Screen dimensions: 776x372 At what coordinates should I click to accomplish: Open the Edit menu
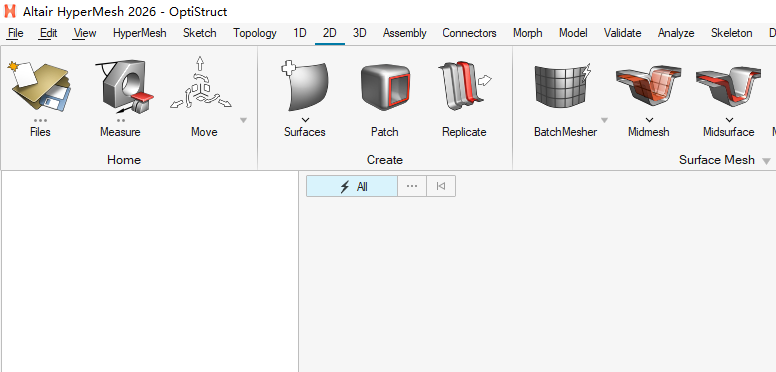(48, 33)
